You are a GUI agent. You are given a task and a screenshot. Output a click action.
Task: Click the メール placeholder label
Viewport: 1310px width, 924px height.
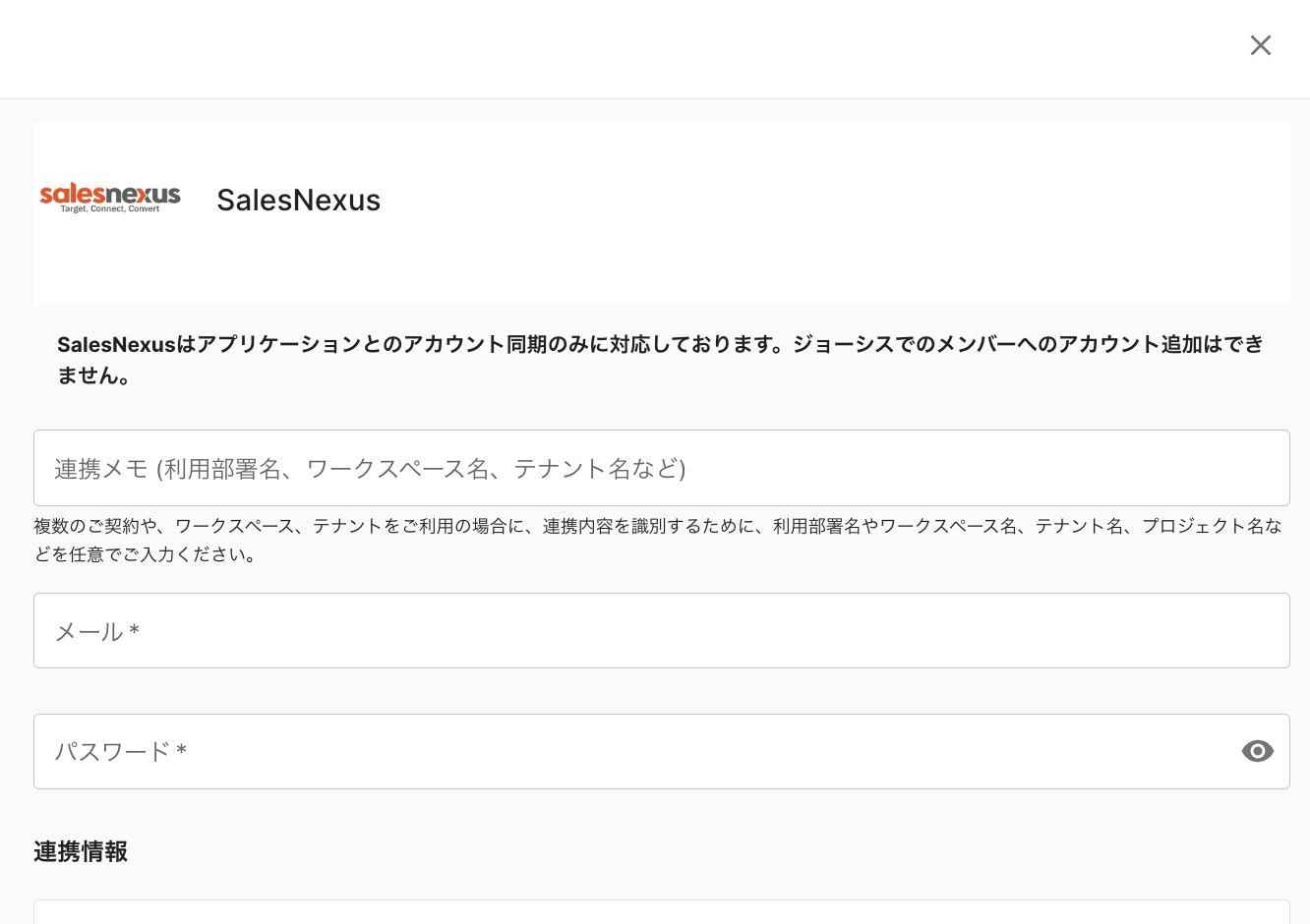point(89,632)
